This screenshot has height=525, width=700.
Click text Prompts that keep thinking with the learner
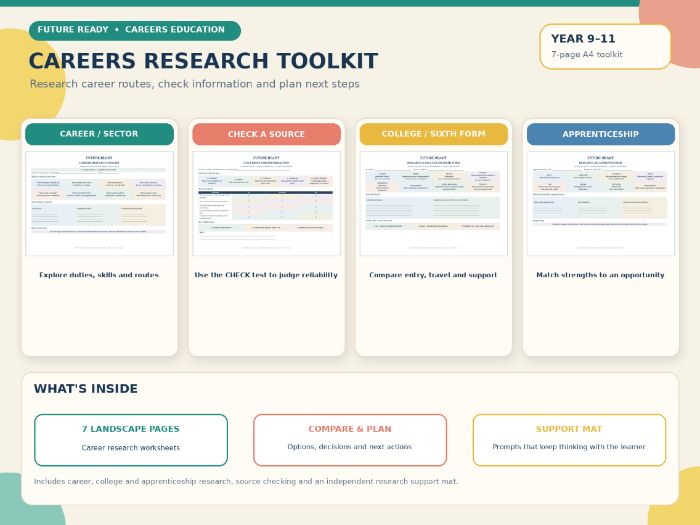pos(569,446)
